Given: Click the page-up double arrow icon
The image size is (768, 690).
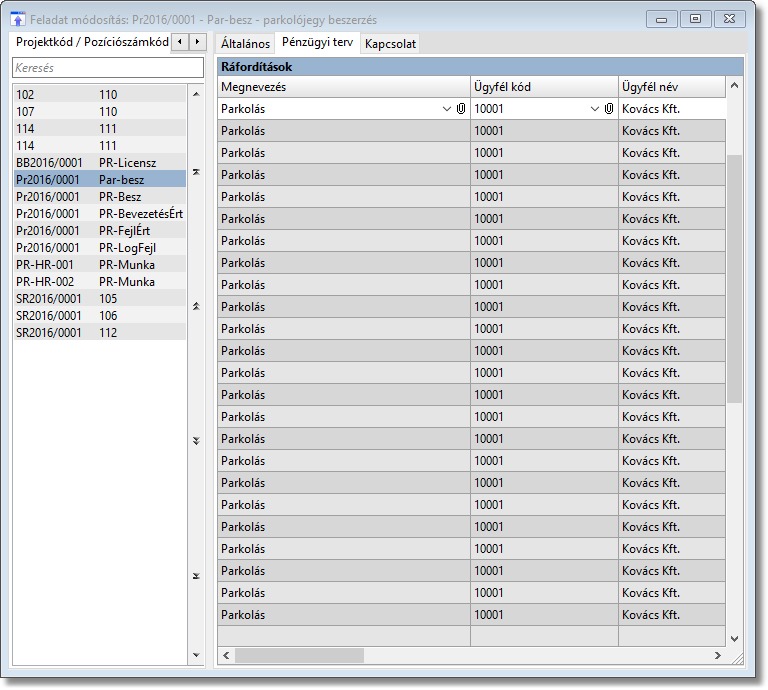Looking at the screenshot, I should (196, 306).
